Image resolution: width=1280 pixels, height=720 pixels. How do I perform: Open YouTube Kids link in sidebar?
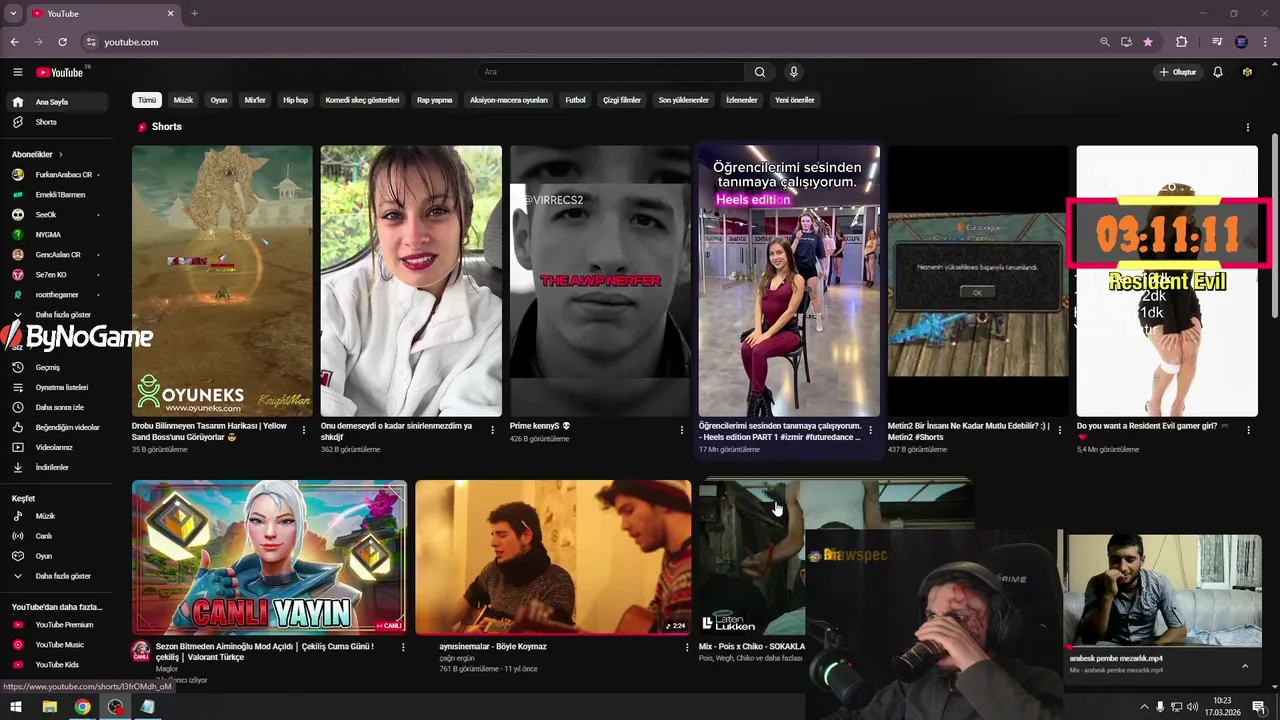pyautogui.click(x=60, y=665)
